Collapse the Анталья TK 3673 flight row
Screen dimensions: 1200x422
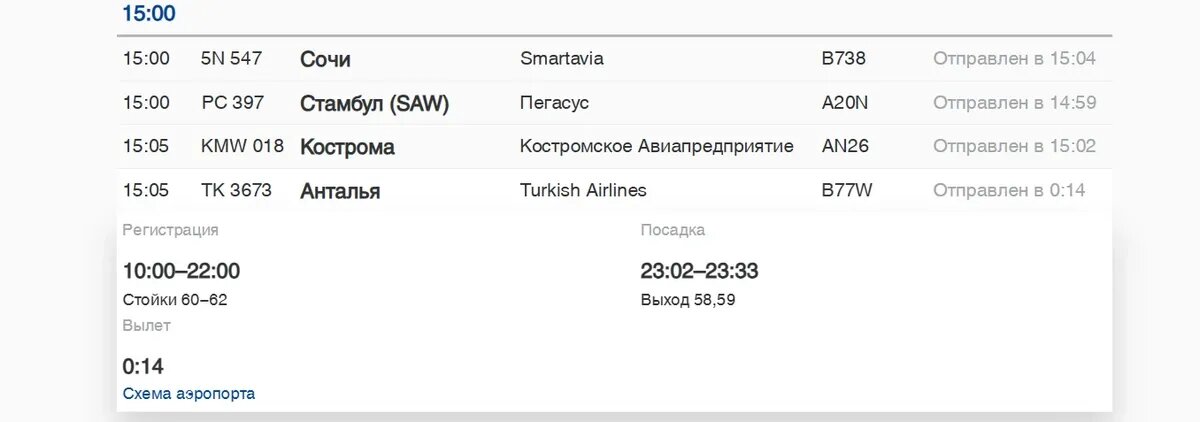(x=614, y=190)
